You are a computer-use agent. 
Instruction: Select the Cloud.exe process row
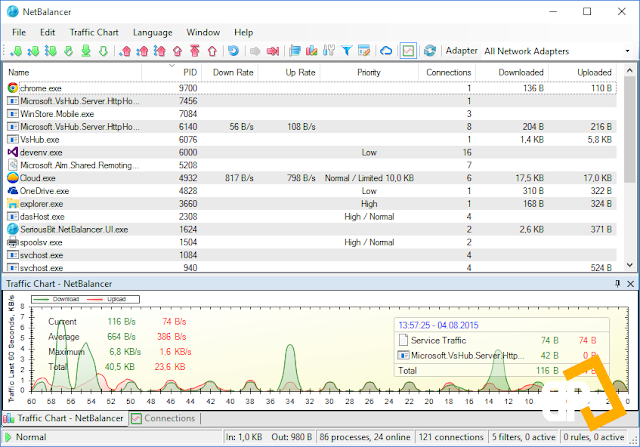pyautogui.click(x=310, y=178)
